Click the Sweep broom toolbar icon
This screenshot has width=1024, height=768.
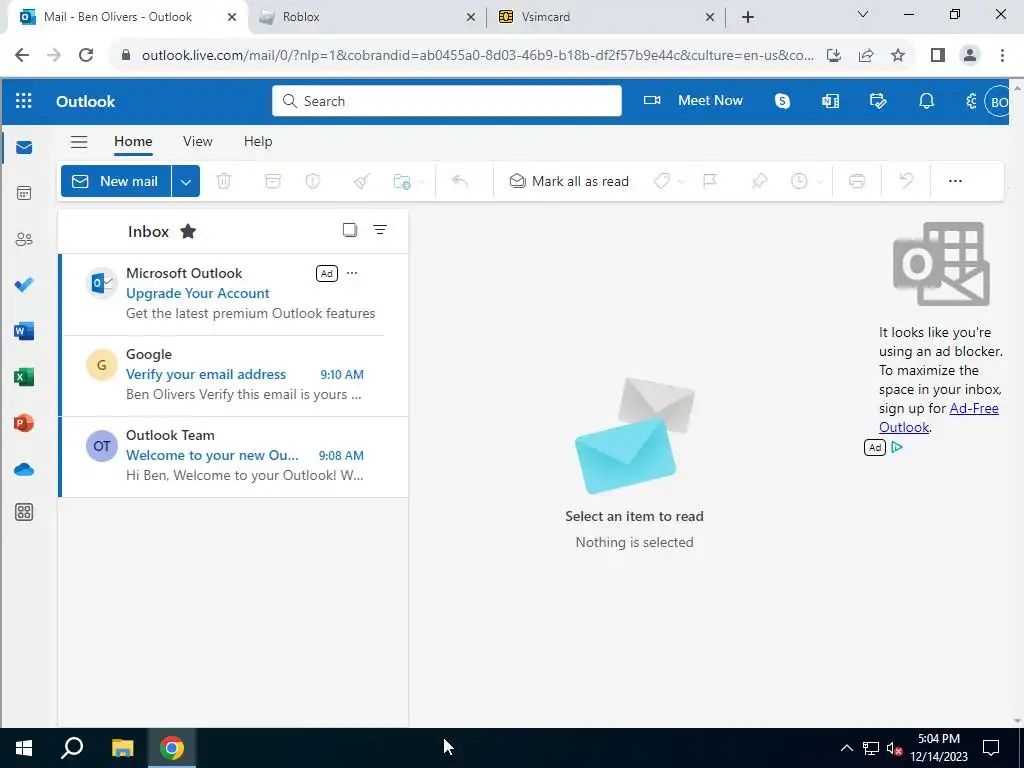(x=361, y=181)
